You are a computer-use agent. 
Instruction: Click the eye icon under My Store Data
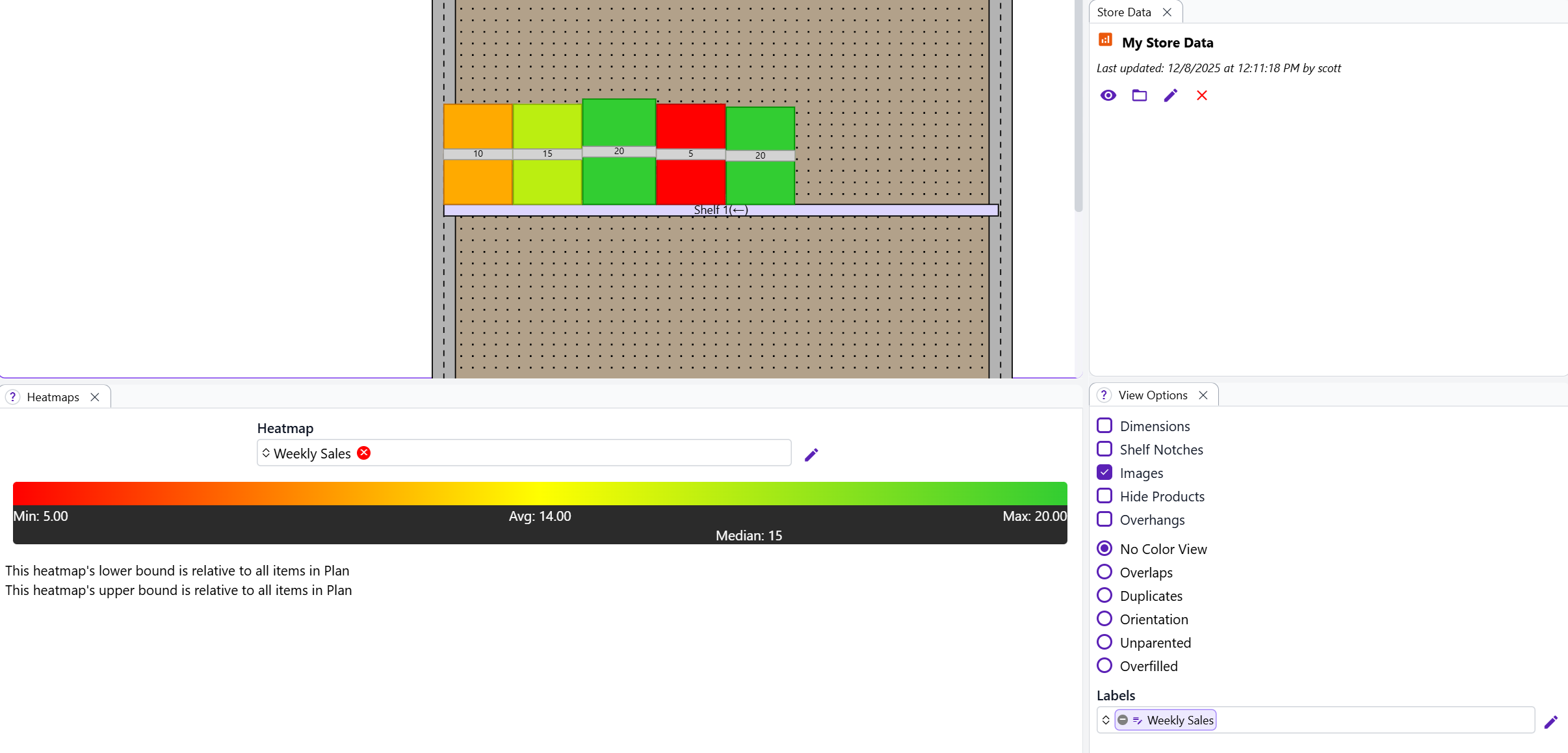[1108, 96]
